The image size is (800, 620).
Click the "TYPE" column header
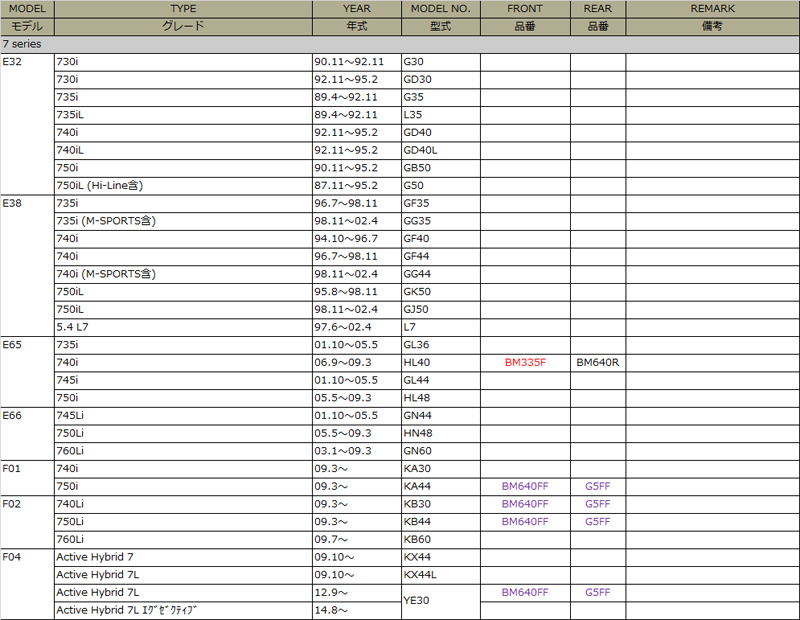pos(183,9)
